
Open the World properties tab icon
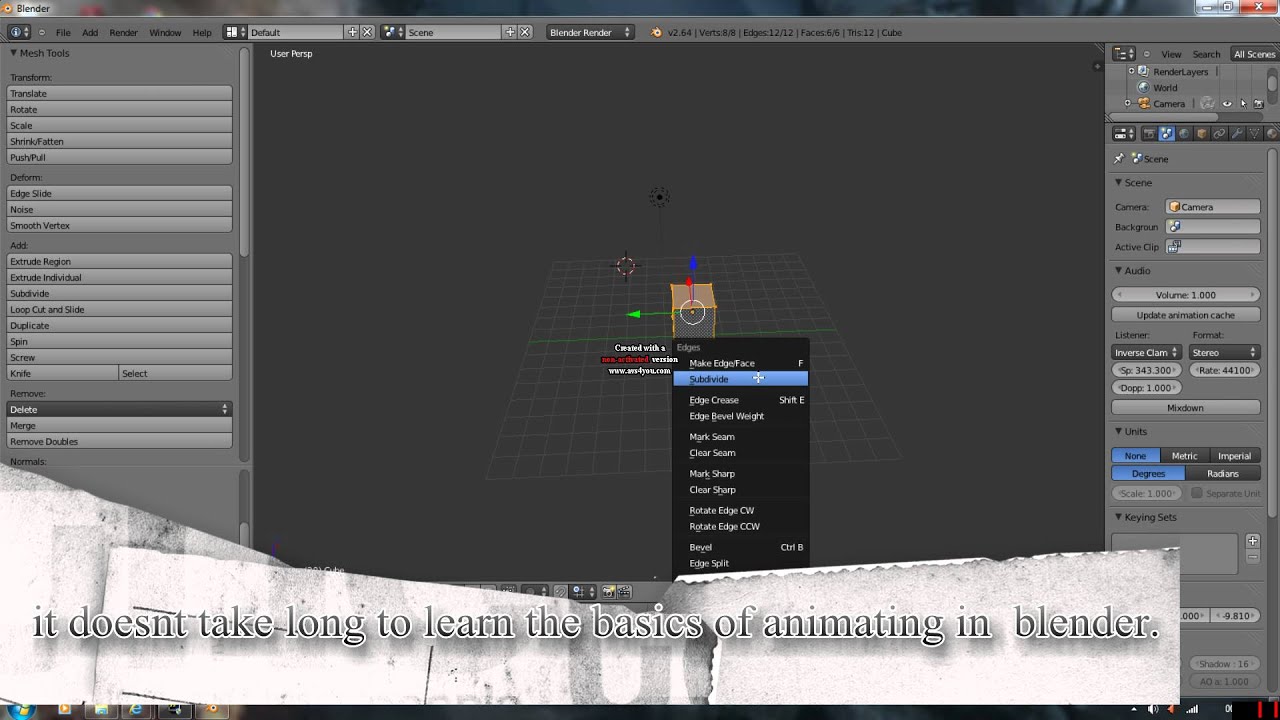(1185, 133)
